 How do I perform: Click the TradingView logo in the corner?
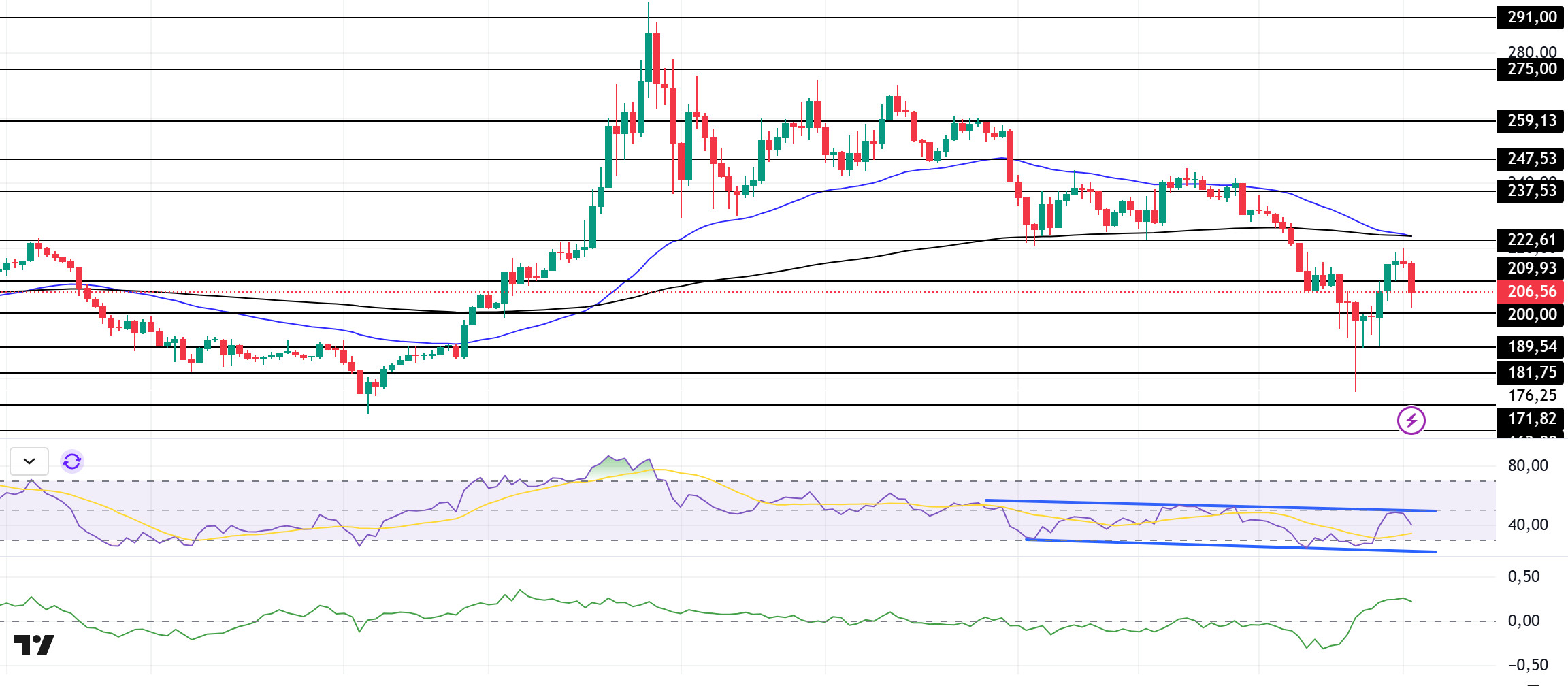(34, 645)
